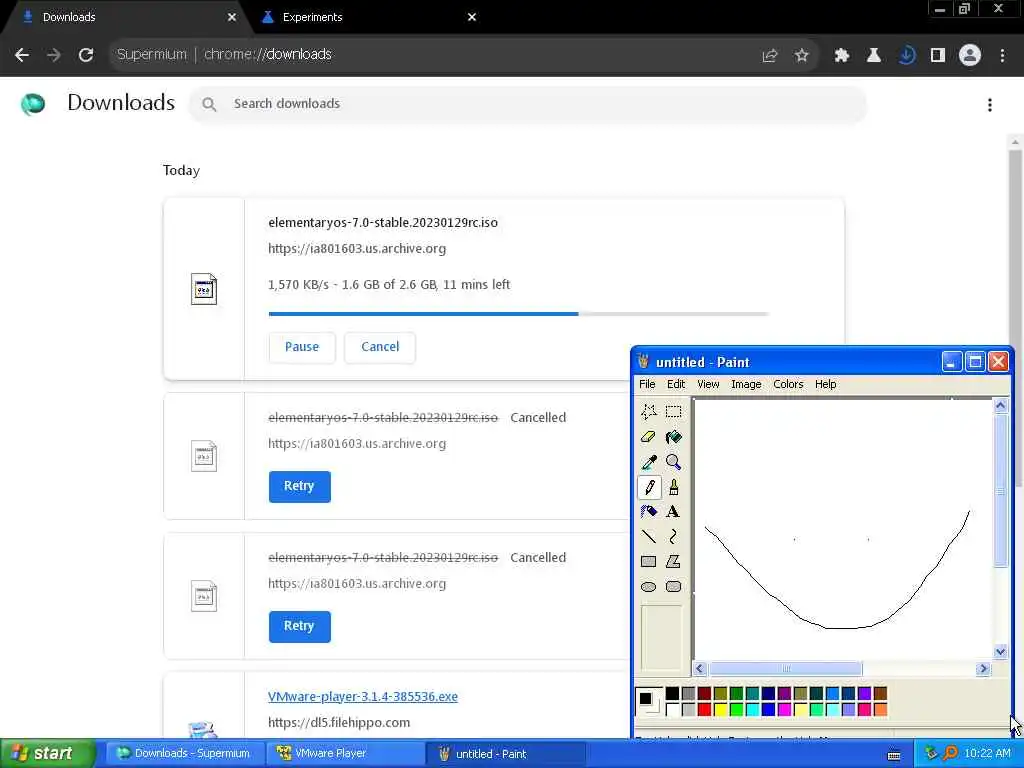Pick the Pick Color eyedropper tool
The height and width of the screenshot is (768, 1024).
648,462
